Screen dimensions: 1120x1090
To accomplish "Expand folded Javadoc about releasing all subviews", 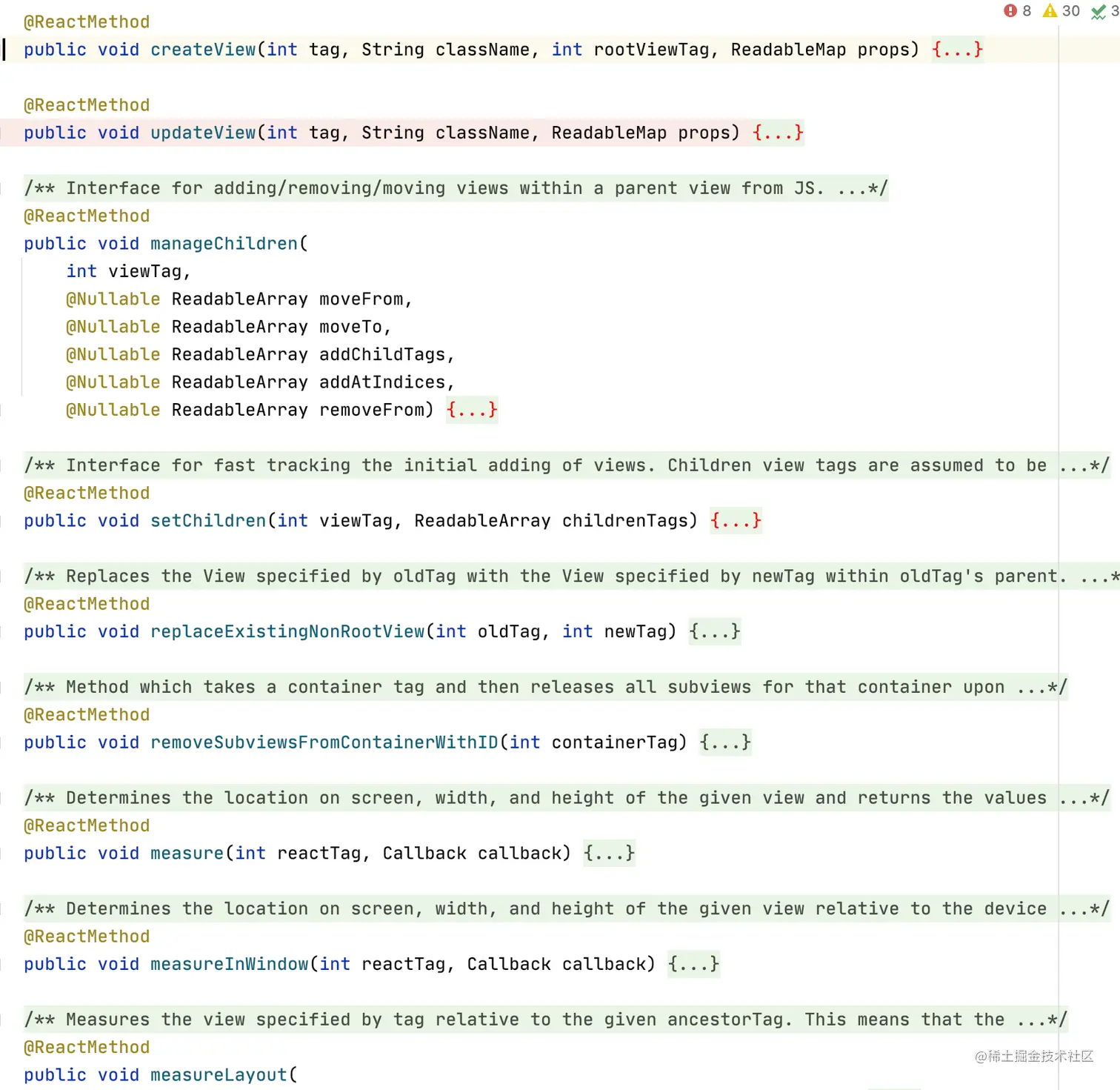I will point(545,687).
